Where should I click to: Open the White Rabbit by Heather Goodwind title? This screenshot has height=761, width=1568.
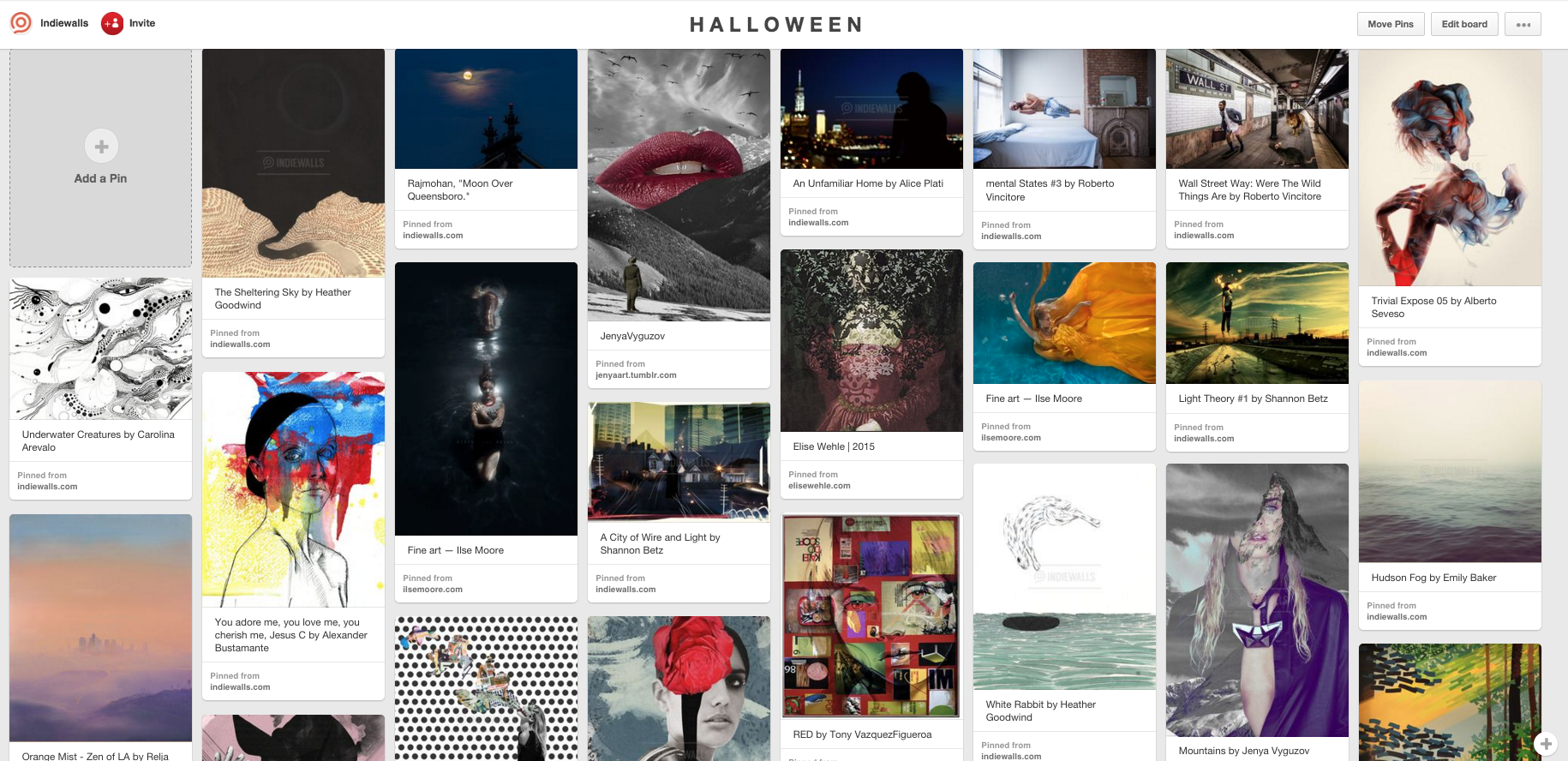pos(1040,711)
